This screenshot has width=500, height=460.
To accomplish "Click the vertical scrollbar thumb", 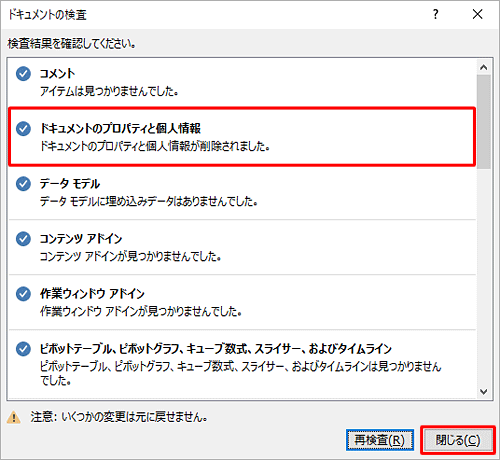I will click(x=484, y=122).
